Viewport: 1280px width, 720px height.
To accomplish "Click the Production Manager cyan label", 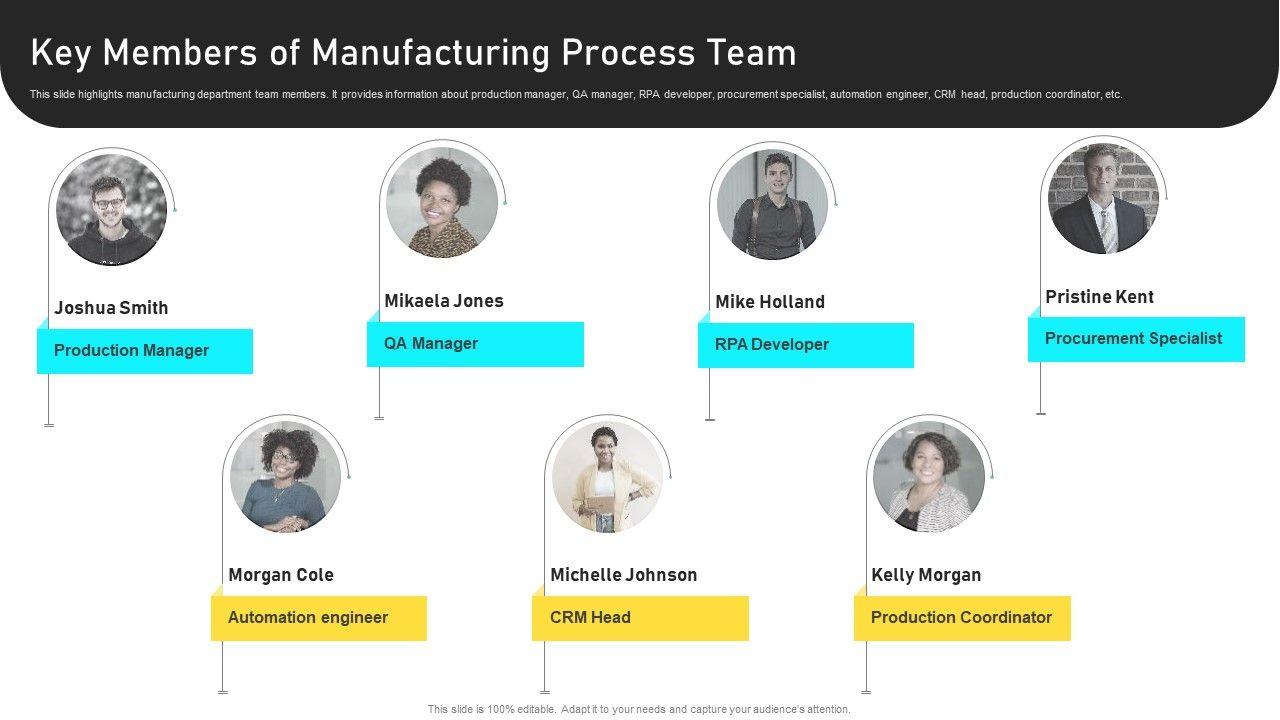I will (145, 351).
